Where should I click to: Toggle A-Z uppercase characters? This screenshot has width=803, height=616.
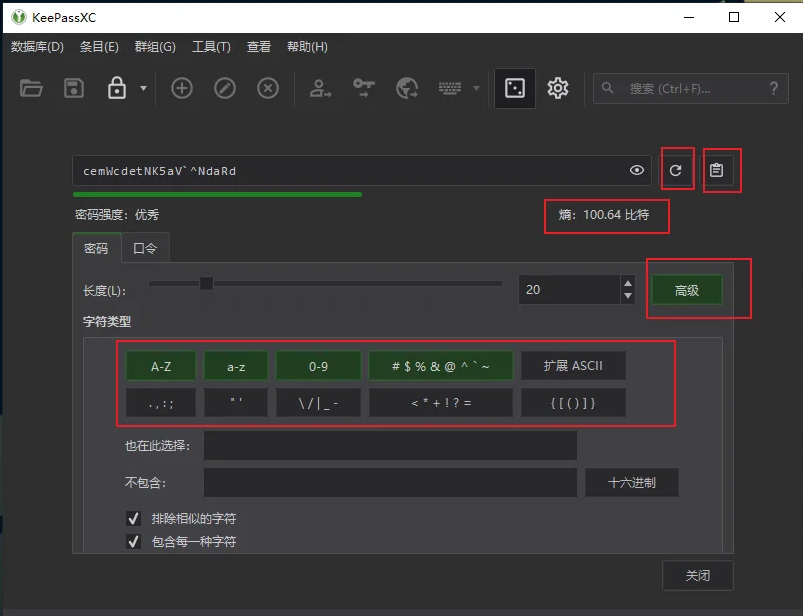(x=161, y=366)
